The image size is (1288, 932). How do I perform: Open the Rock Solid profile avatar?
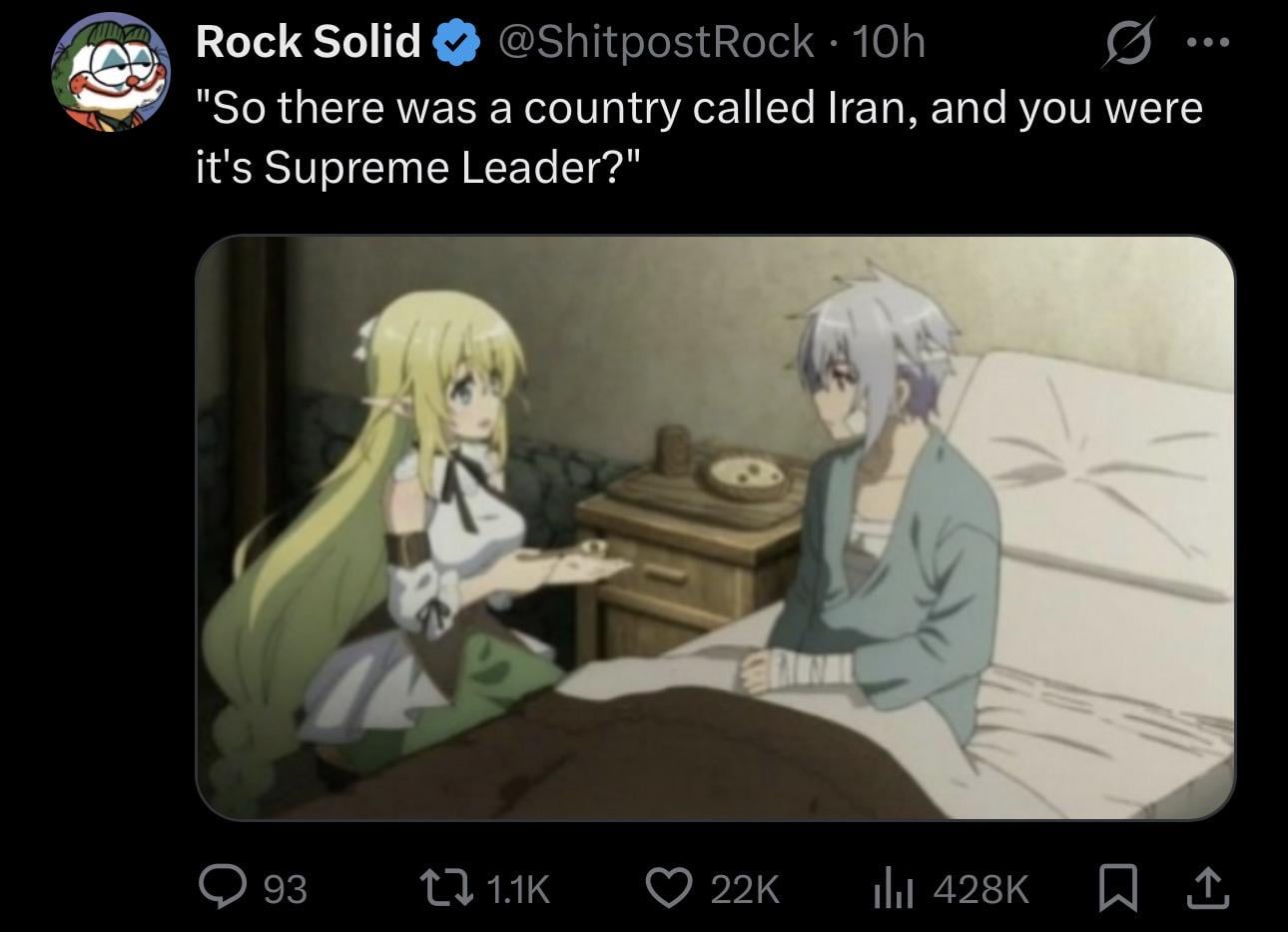pyautogui.click(x=111, y=72)
